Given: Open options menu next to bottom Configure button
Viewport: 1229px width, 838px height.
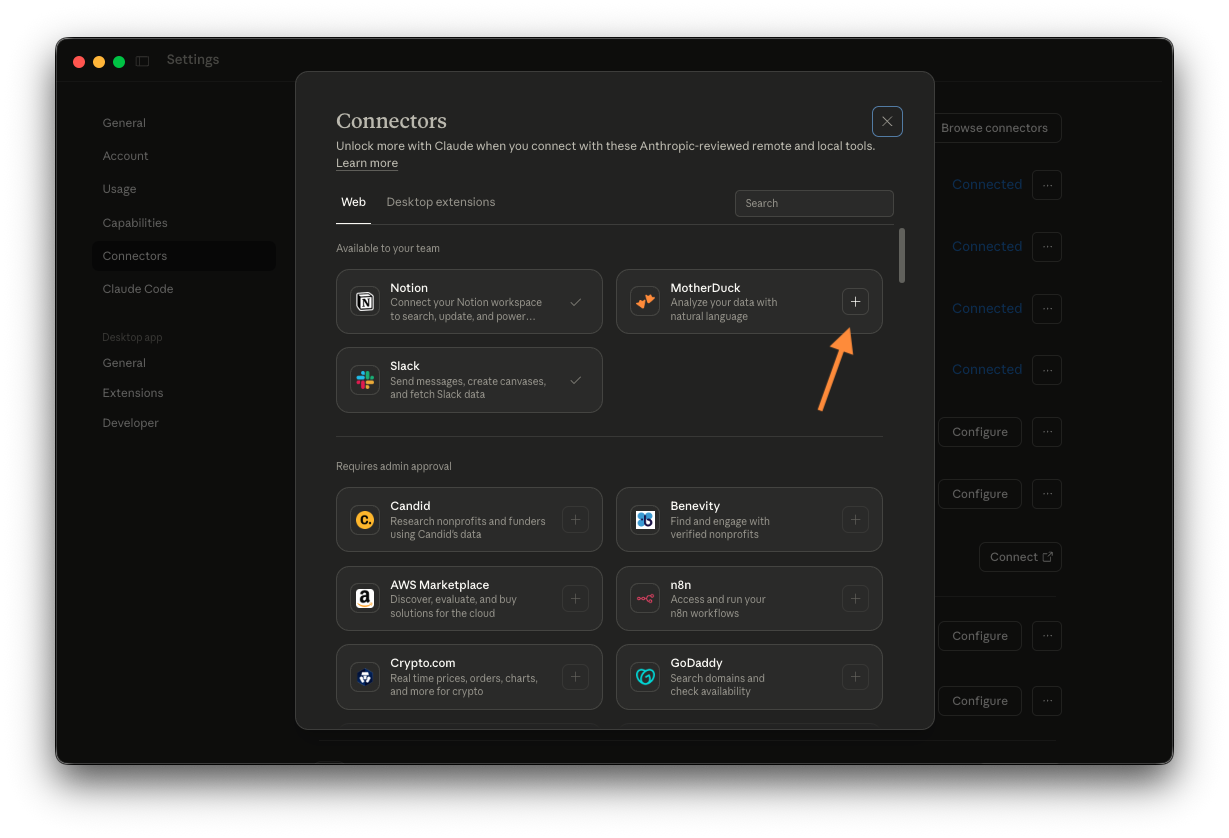Looking at the screenshot, I should click(x=1047, y=700).
